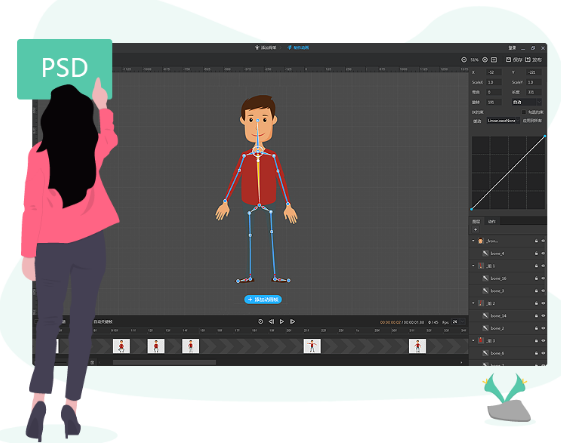Click the save label (保存) in the toolbar
The height and width of the screenshot is (443, 561).
[x=518, y=60]
